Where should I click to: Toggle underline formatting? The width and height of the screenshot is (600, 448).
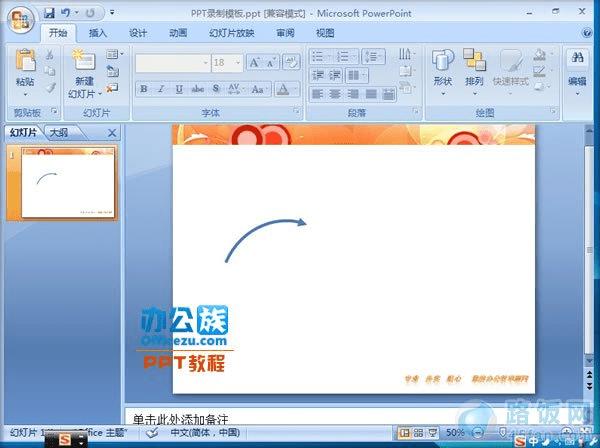click(x=179, y=89)
